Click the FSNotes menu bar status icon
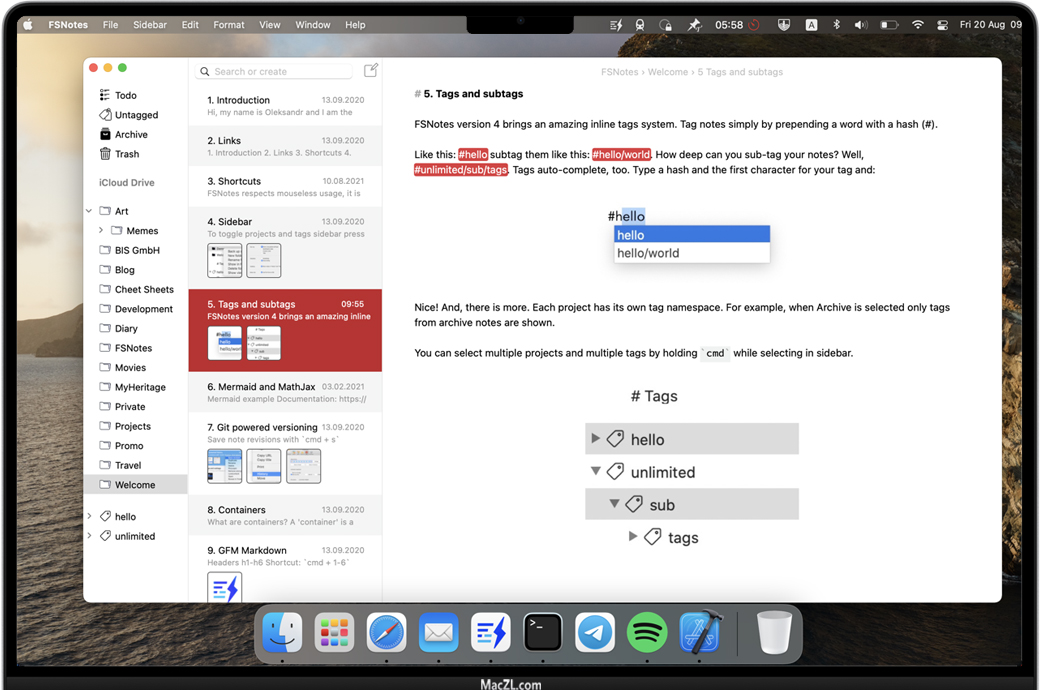1040x690 pixels. (x=616, y=25)
